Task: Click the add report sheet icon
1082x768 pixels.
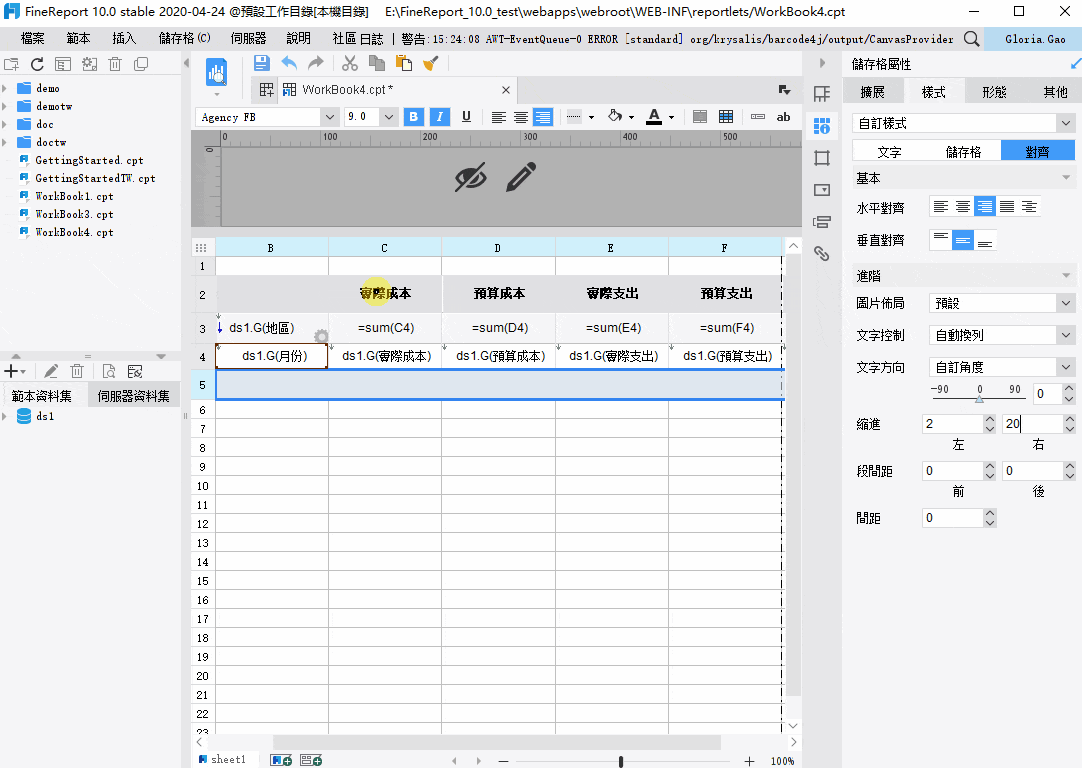Action: click(281, 760)
